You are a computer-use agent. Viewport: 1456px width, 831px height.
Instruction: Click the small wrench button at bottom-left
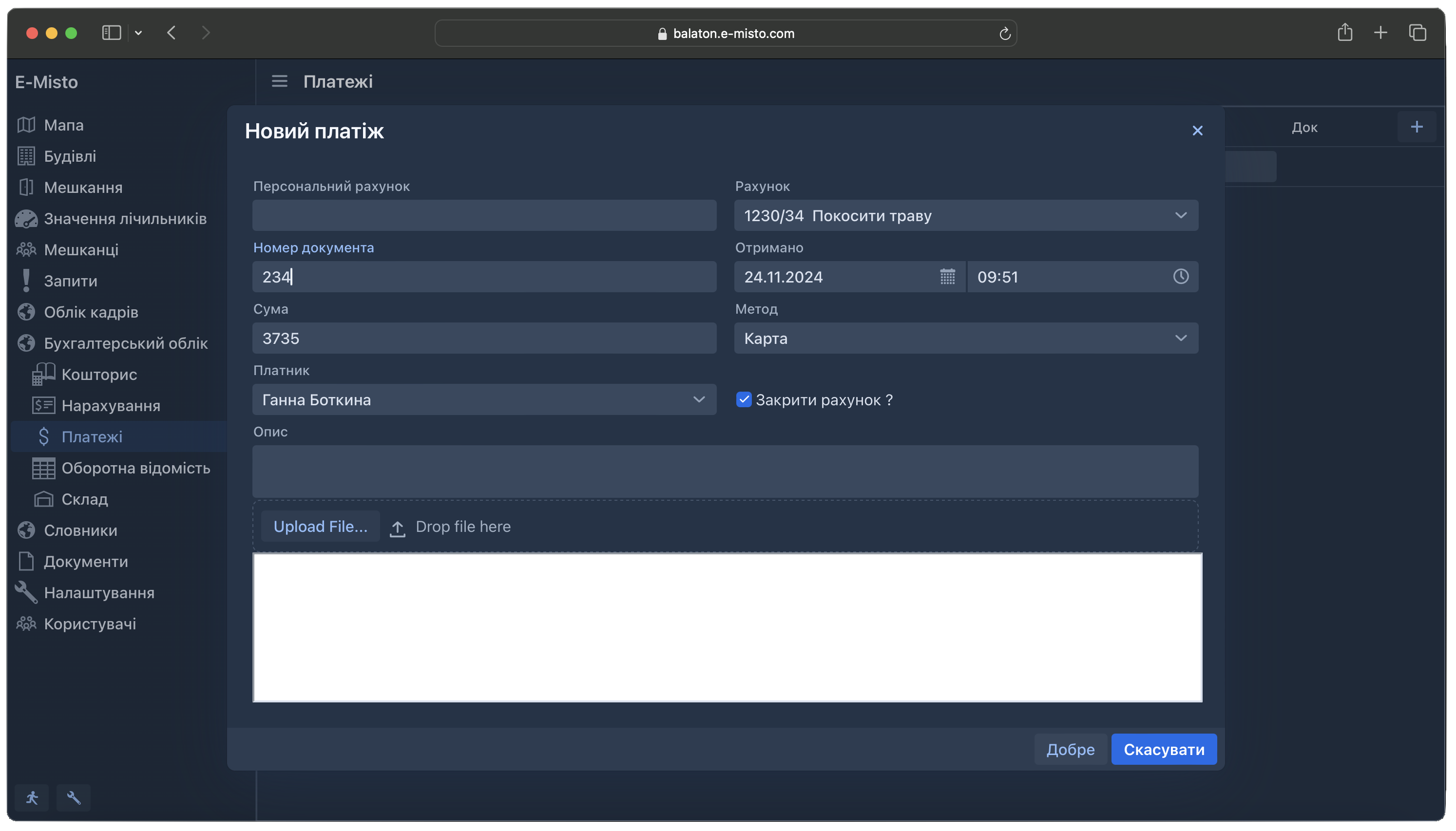(x=74, y=798)
